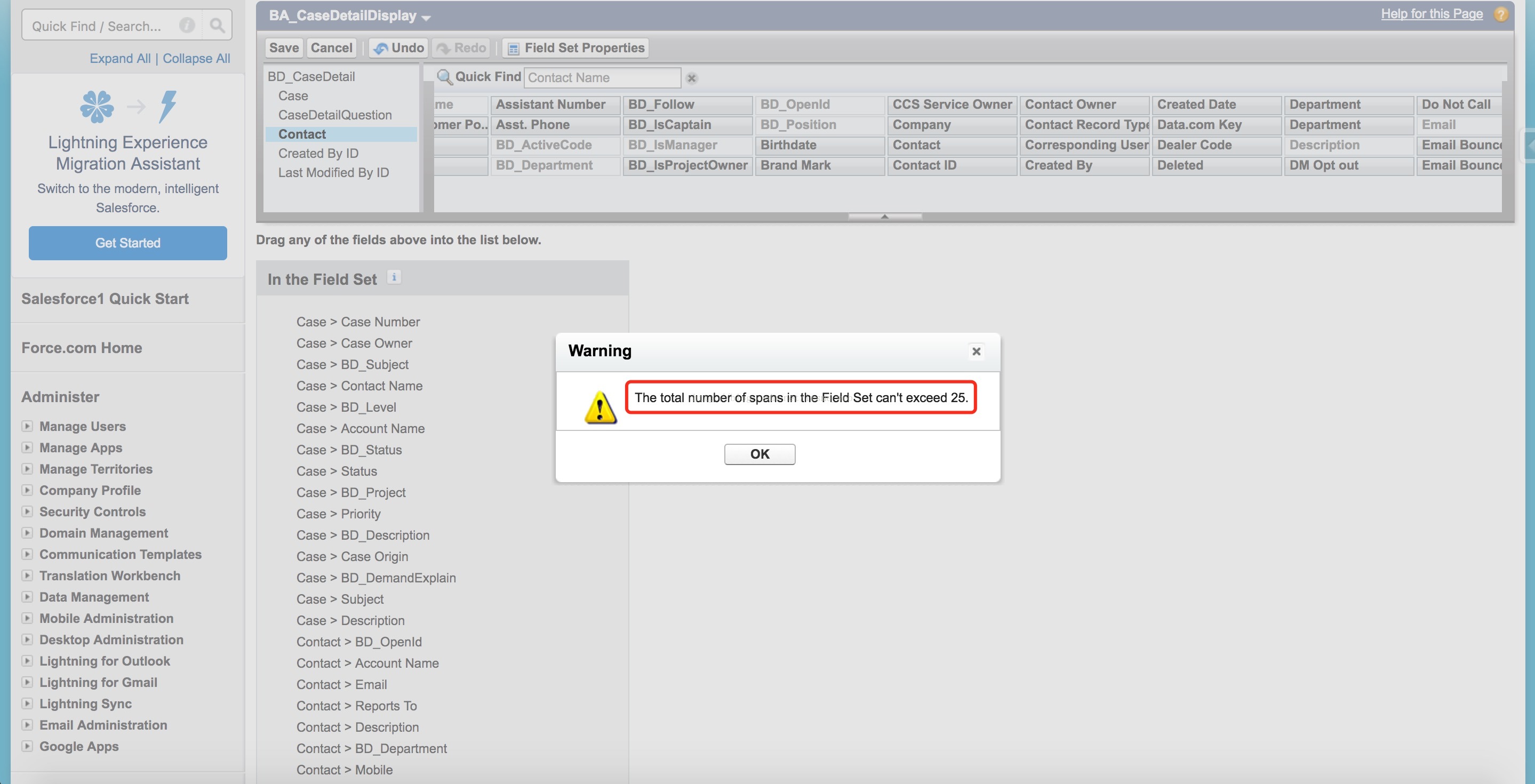
Task: Click the info icon in sidebar search box
Action: point(187,25)
